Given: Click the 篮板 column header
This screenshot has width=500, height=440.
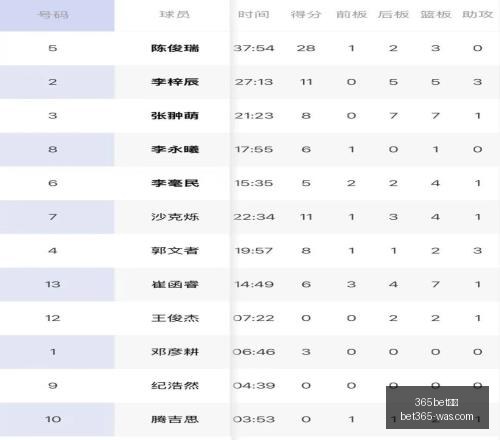Looking at the screenshot, I should point(436,15).
